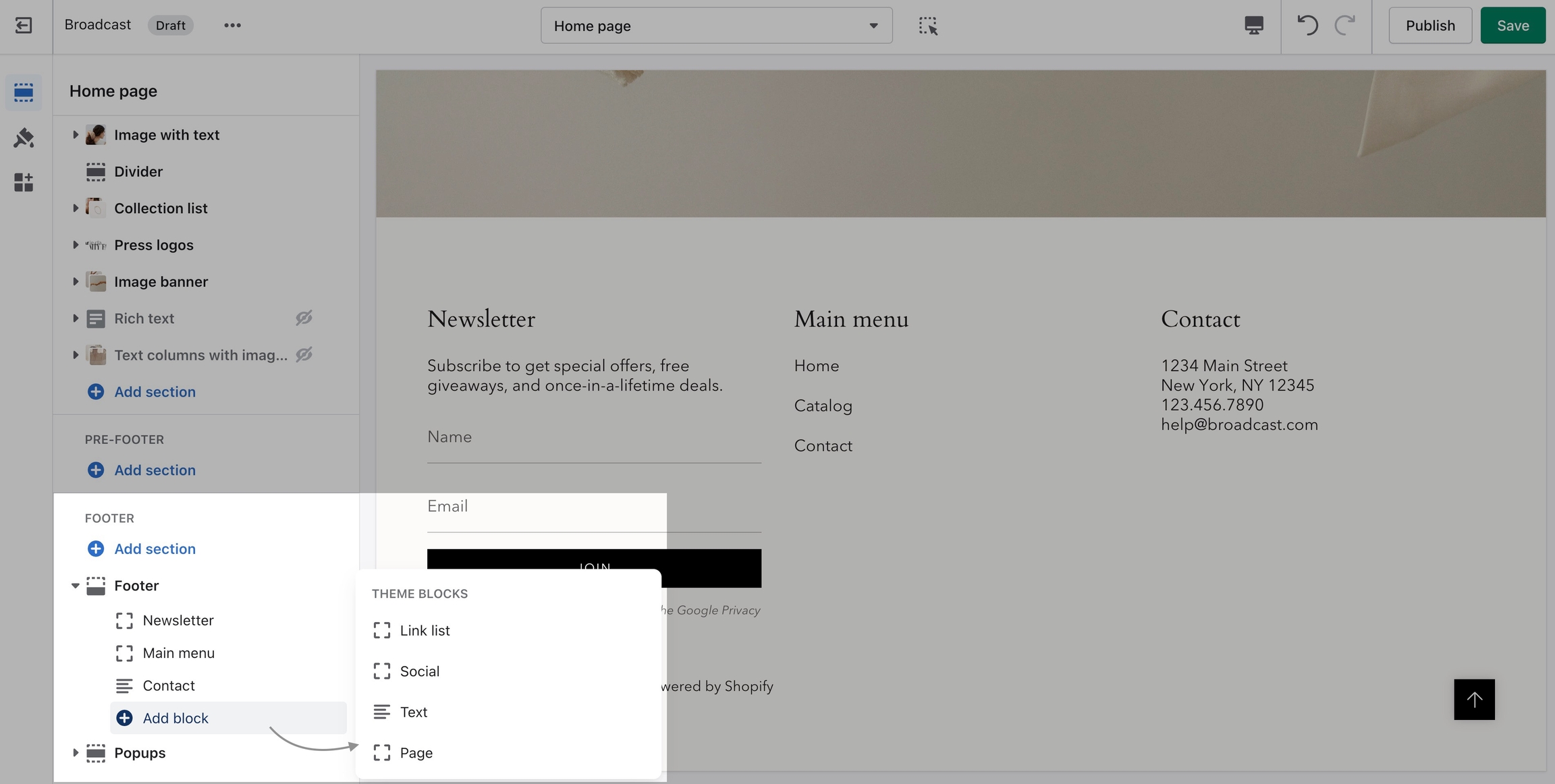The height and width of the screenshot is (784, 1555).
Task: Click Add block under Footer
Action: pyautogui.click(x=175, y=718)
